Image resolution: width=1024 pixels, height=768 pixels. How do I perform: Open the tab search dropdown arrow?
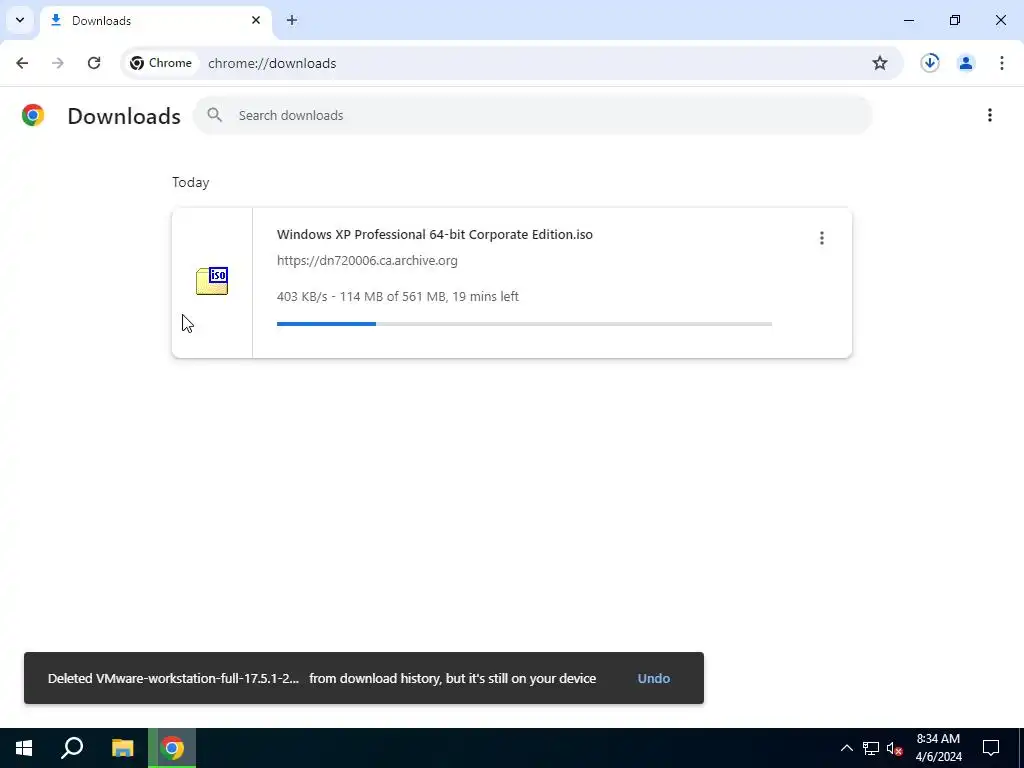pyautogui.click(x=20, y=20)
